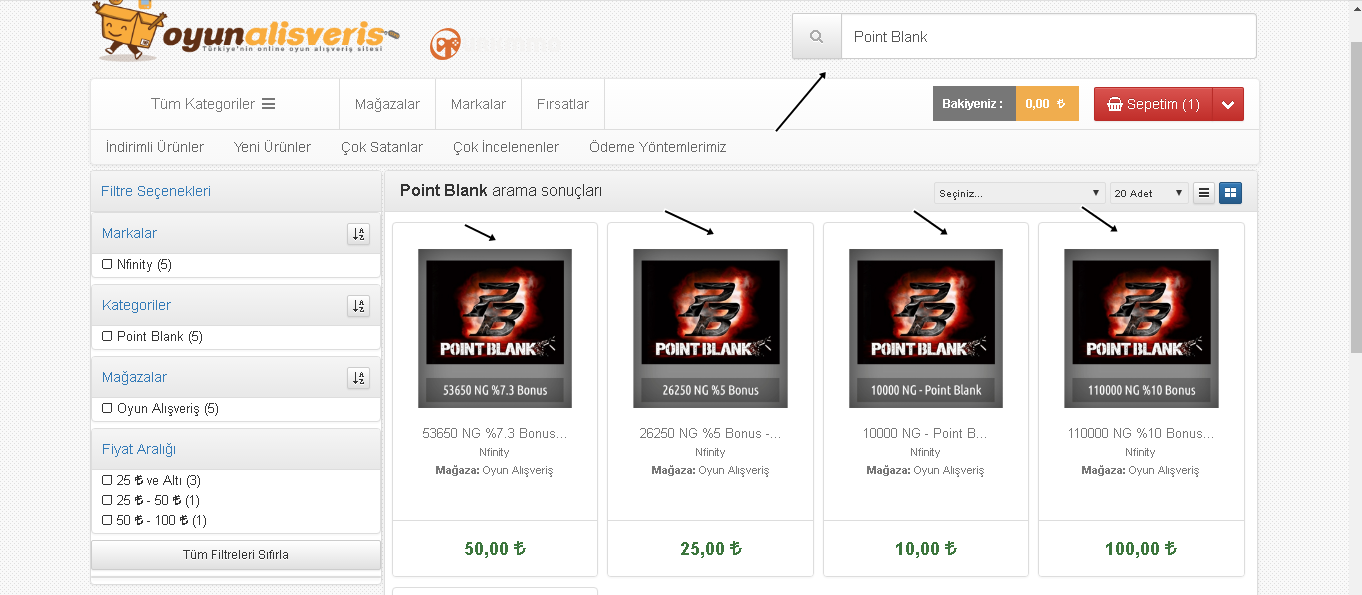
Task: Click the Fiyat Aralığı filter heading
Action: pos(139,450)
